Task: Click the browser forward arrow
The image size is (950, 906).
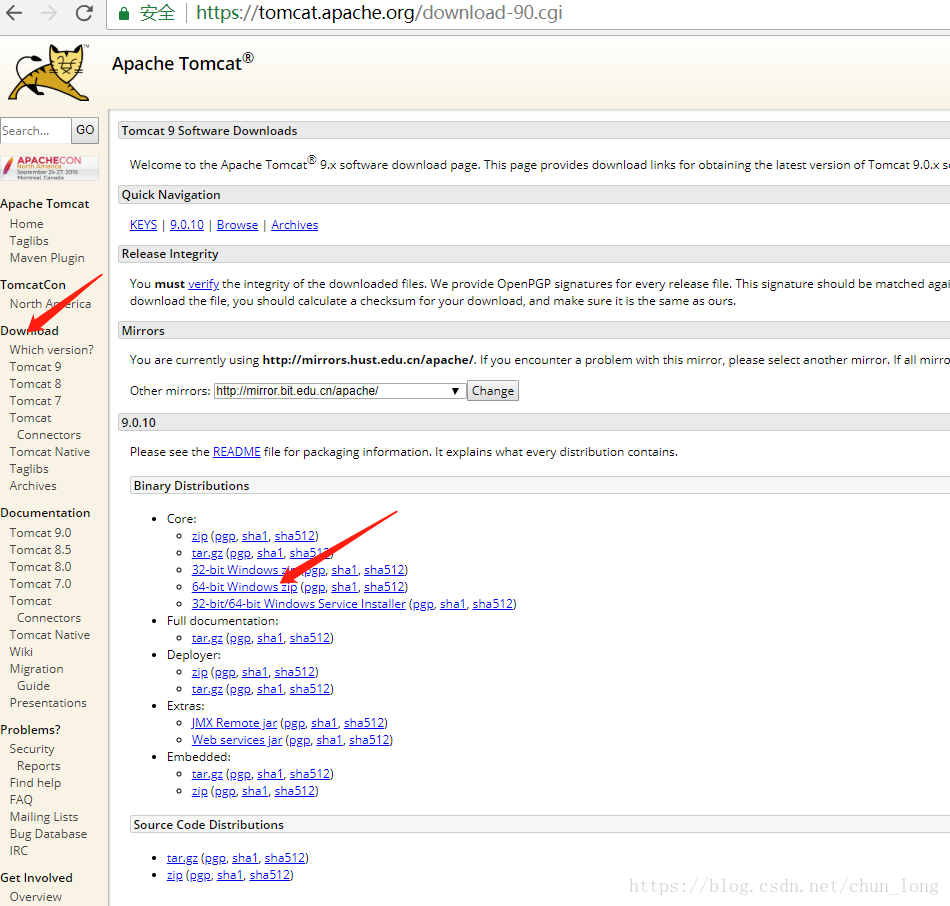Action: point(49,12)
